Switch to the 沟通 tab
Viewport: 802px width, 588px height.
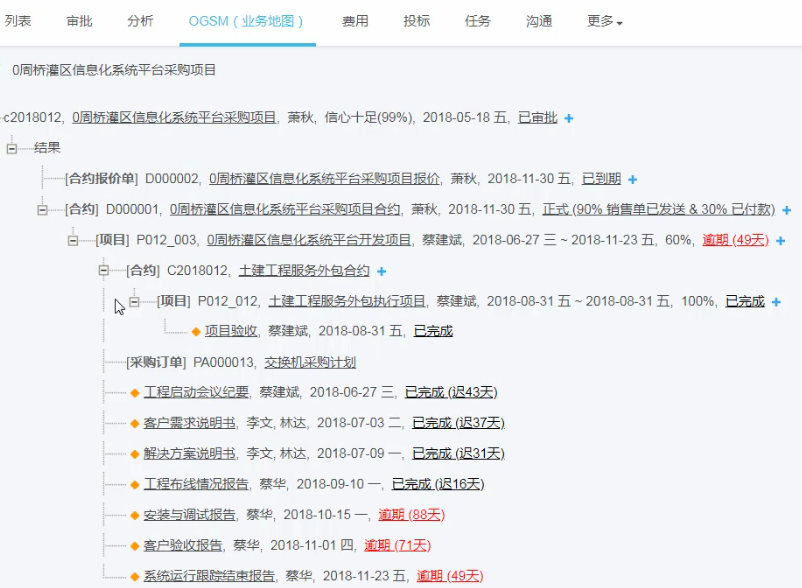(539, 21)
